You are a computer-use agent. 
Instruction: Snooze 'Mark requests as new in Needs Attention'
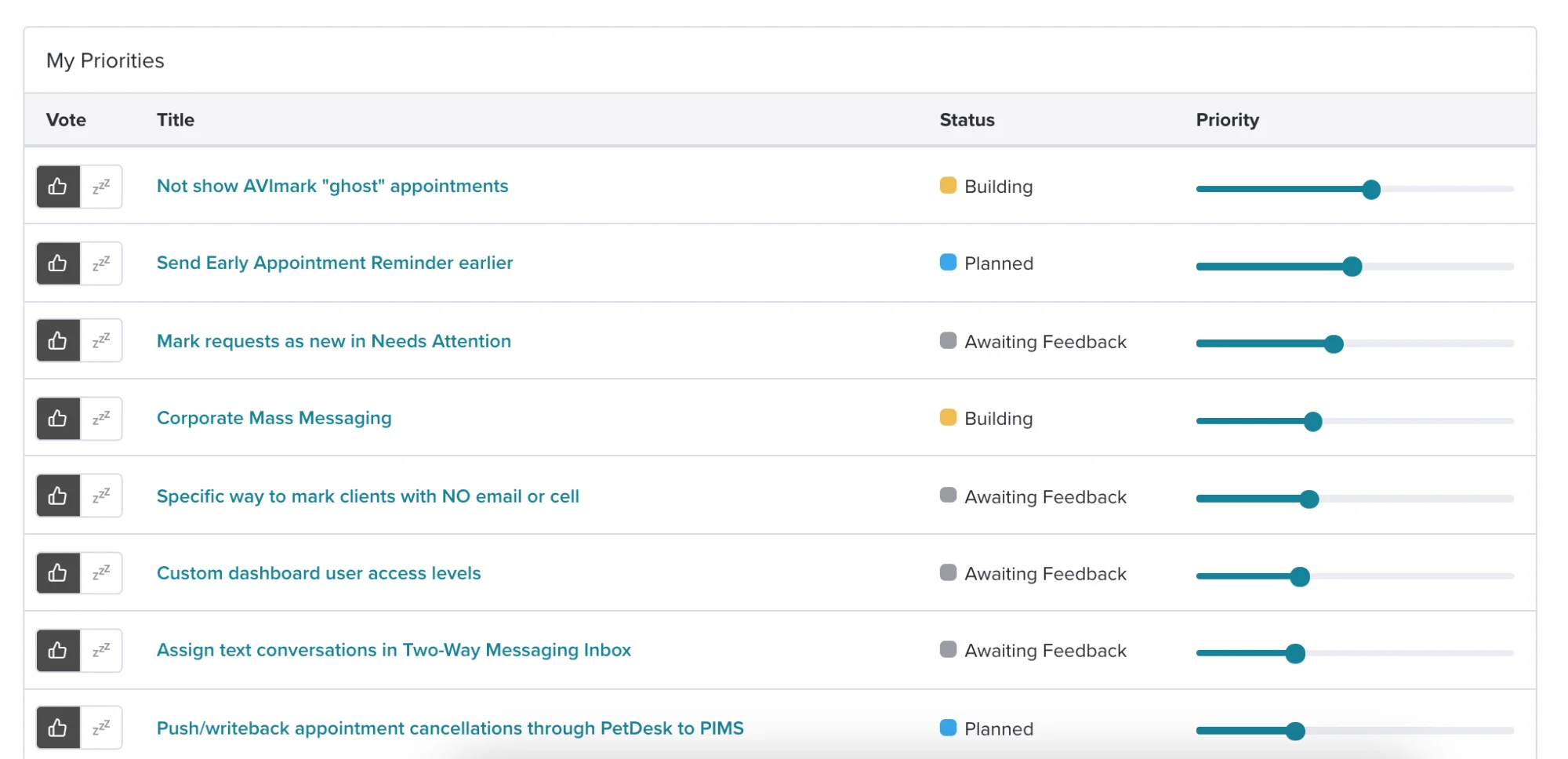(101, 340)
